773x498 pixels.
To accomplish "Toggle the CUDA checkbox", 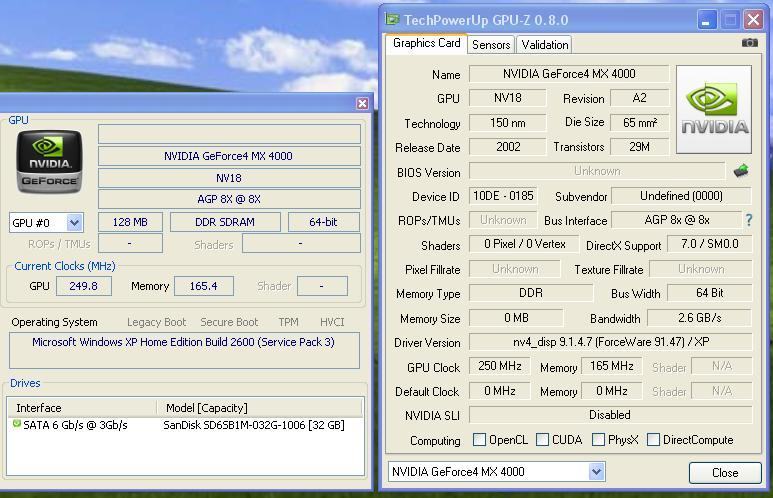I will [x=542, y=439].
